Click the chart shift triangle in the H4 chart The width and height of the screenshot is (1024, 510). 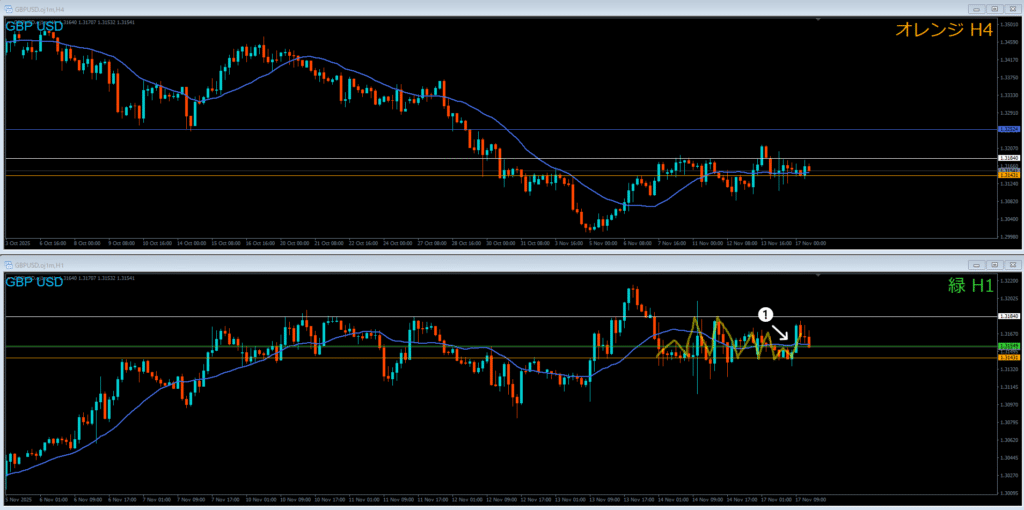[x=818, y=19]
